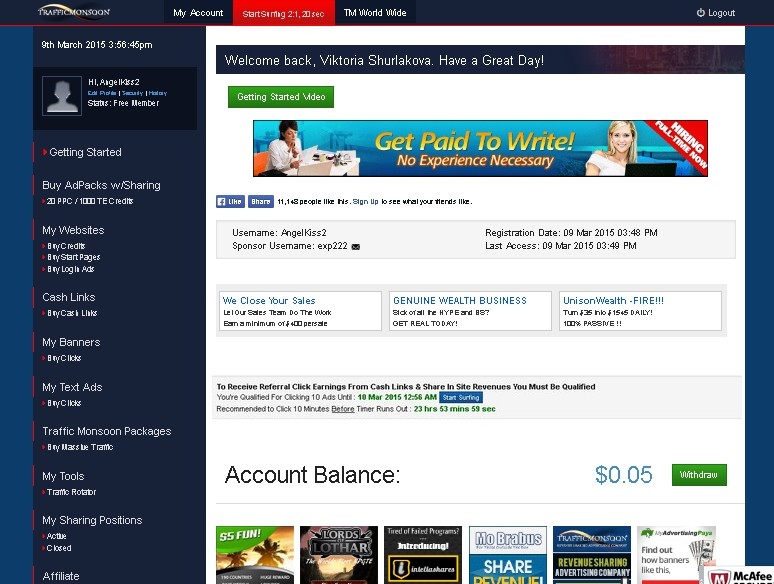Click the Facebook Like button
This screenshot has height=584, width=774.
[230, 201]
